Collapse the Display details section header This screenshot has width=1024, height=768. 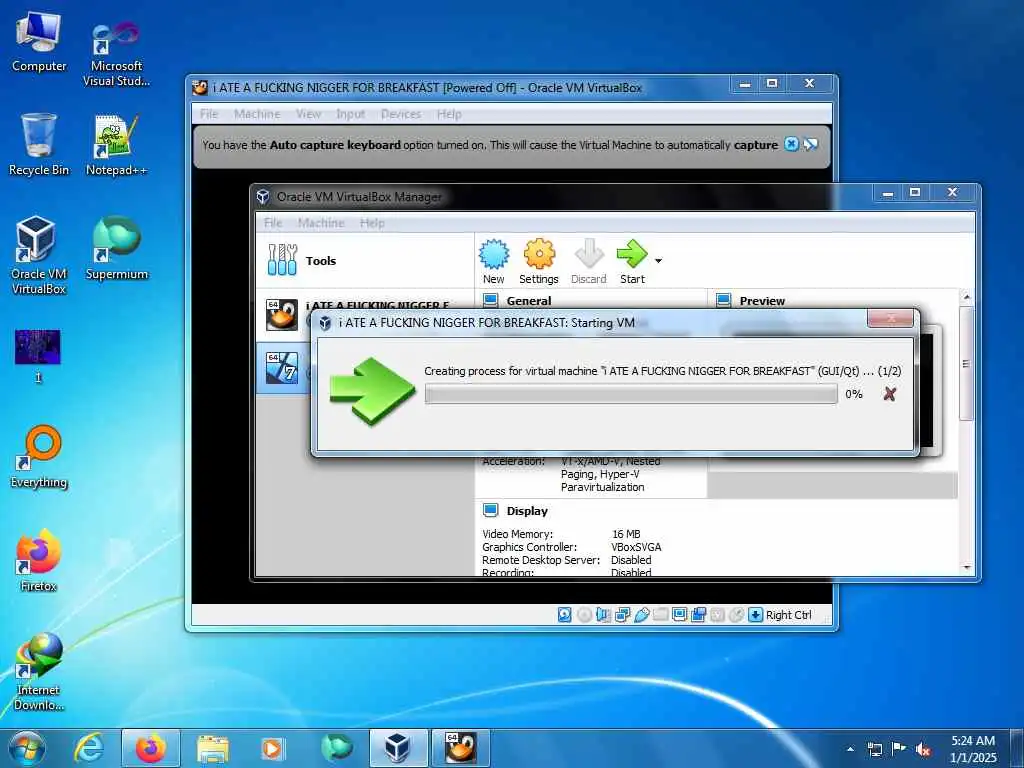coord(526,511)
